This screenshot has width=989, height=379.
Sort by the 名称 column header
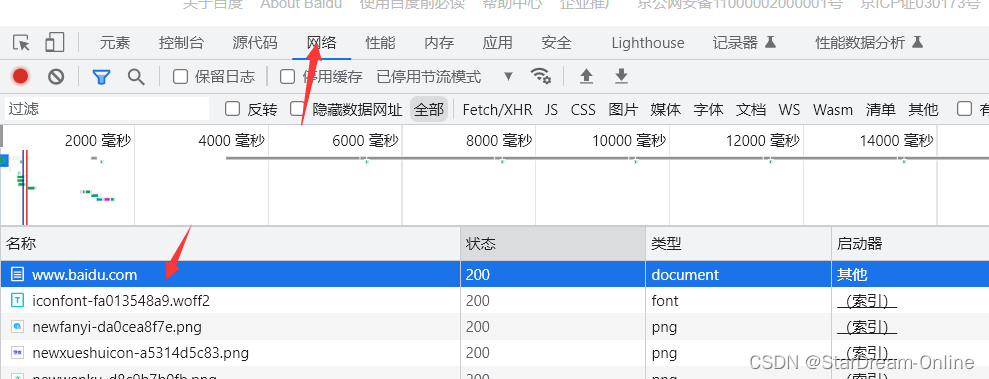click(230, 243)
